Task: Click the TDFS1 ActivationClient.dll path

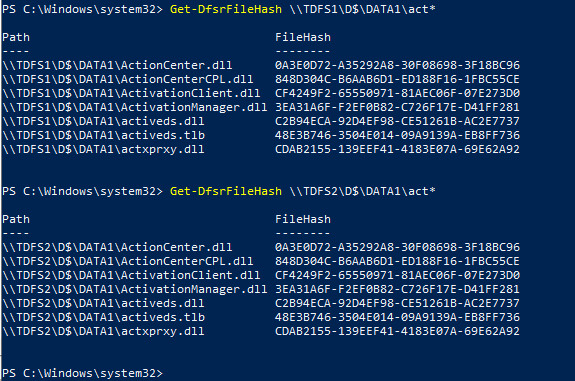Action: (131, 93)
